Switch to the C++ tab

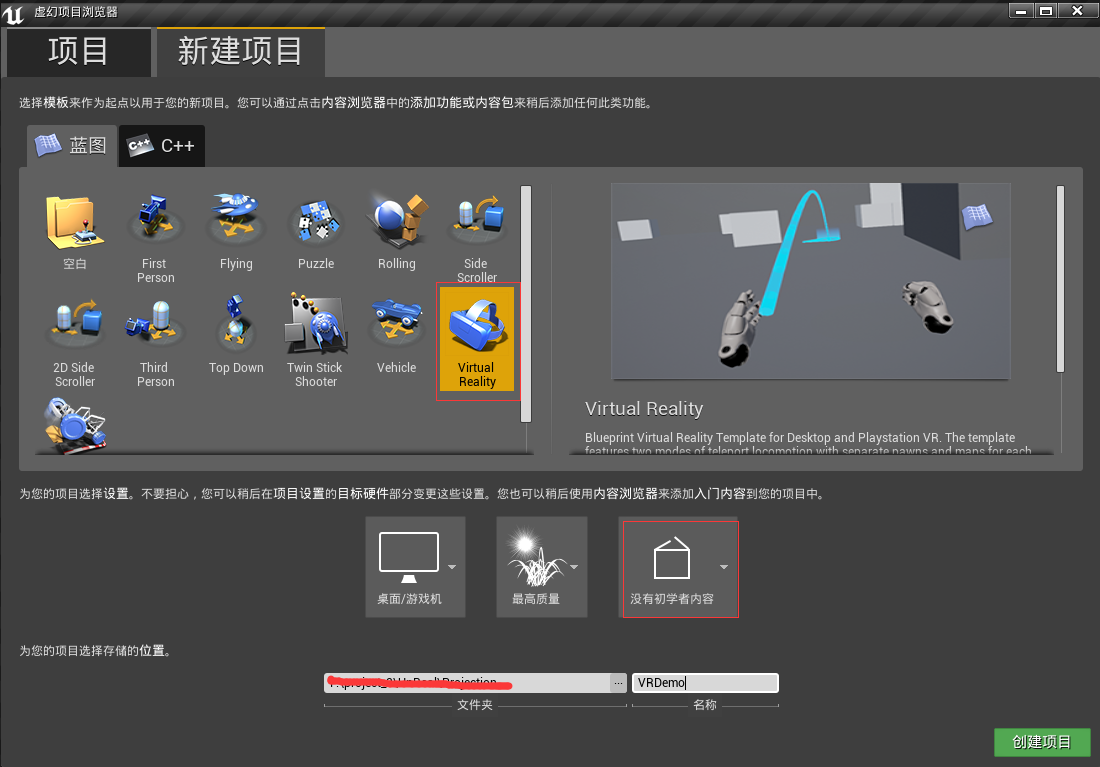[x=161, y=145]
